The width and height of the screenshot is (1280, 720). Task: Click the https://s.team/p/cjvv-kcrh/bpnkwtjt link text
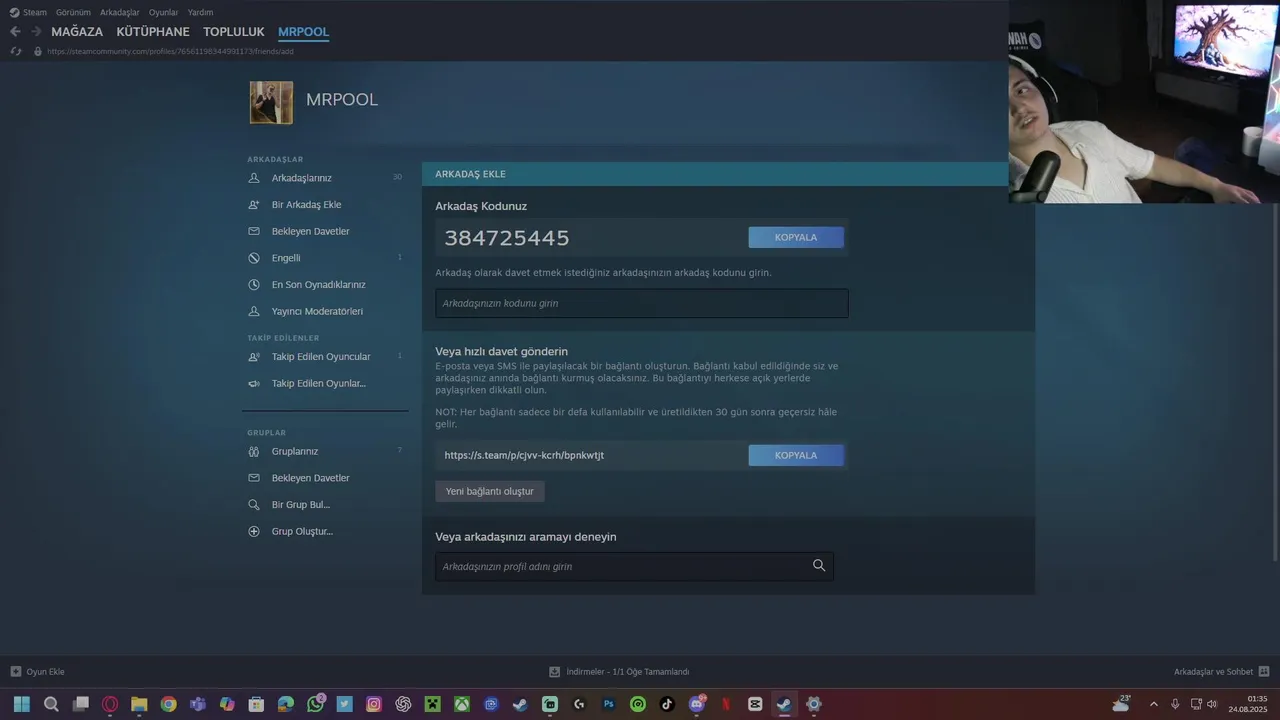524,455
